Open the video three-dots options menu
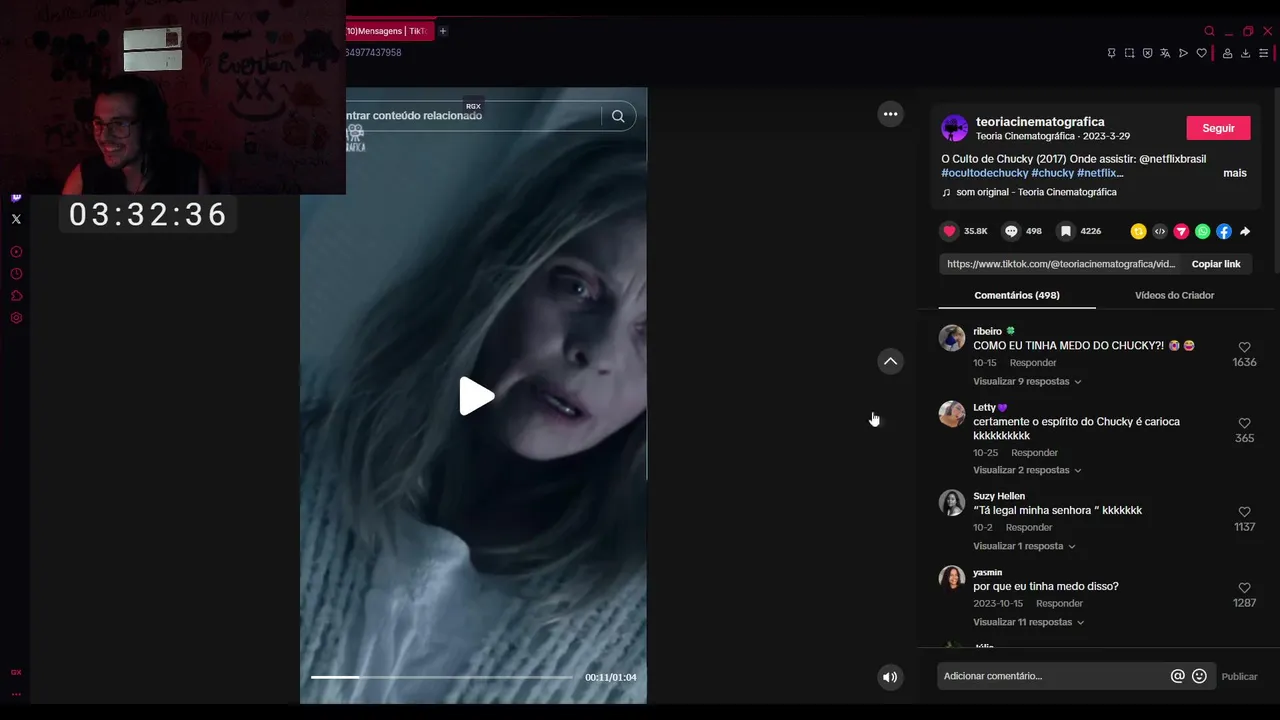Viewport: 1280px width, 720px height. 890,114
